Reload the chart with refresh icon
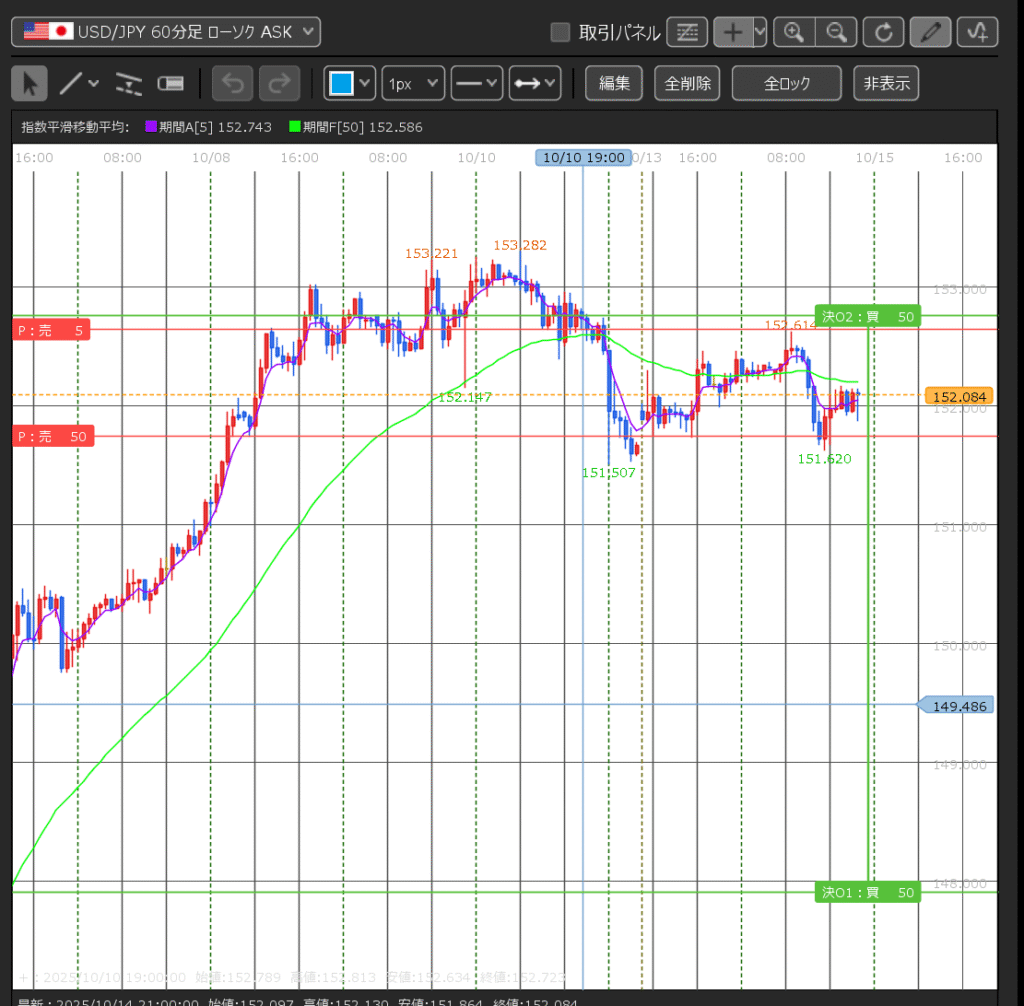The height and width of the screenshot is (1006, 1024). coord(883,32)
